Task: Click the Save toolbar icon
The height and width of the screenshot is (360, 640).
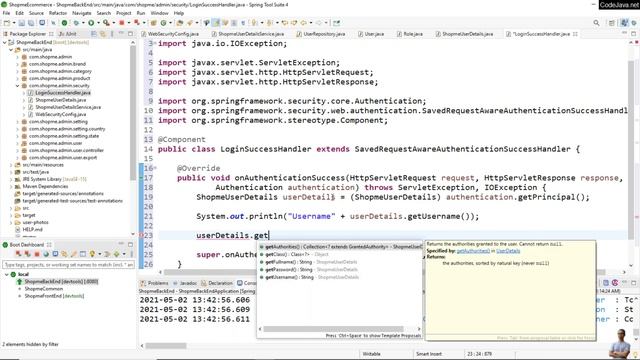Action: tap(22, 23)
